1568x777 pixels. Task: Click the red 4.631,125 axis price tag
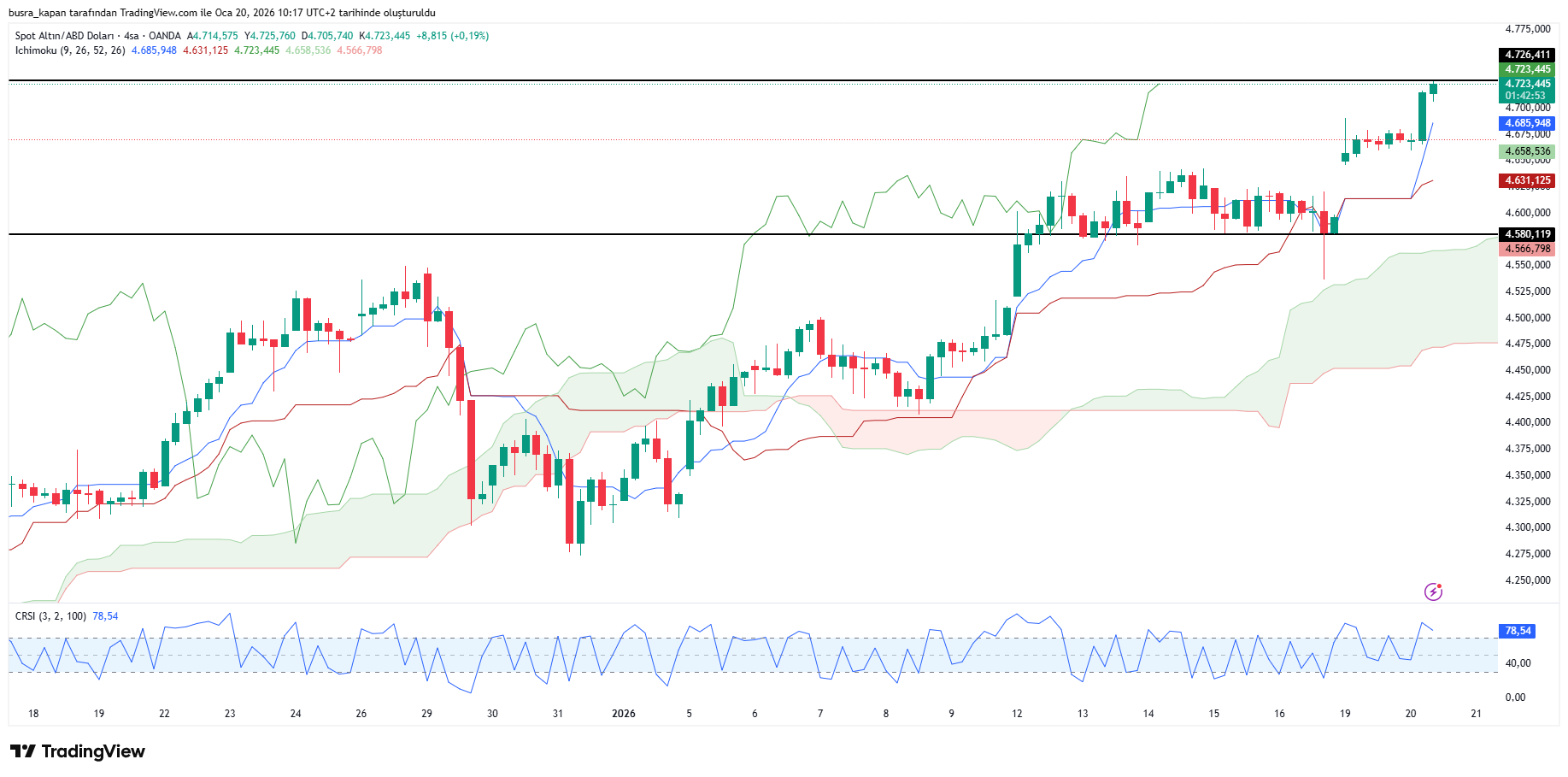pyautogui.click(x=1527, y=180)
